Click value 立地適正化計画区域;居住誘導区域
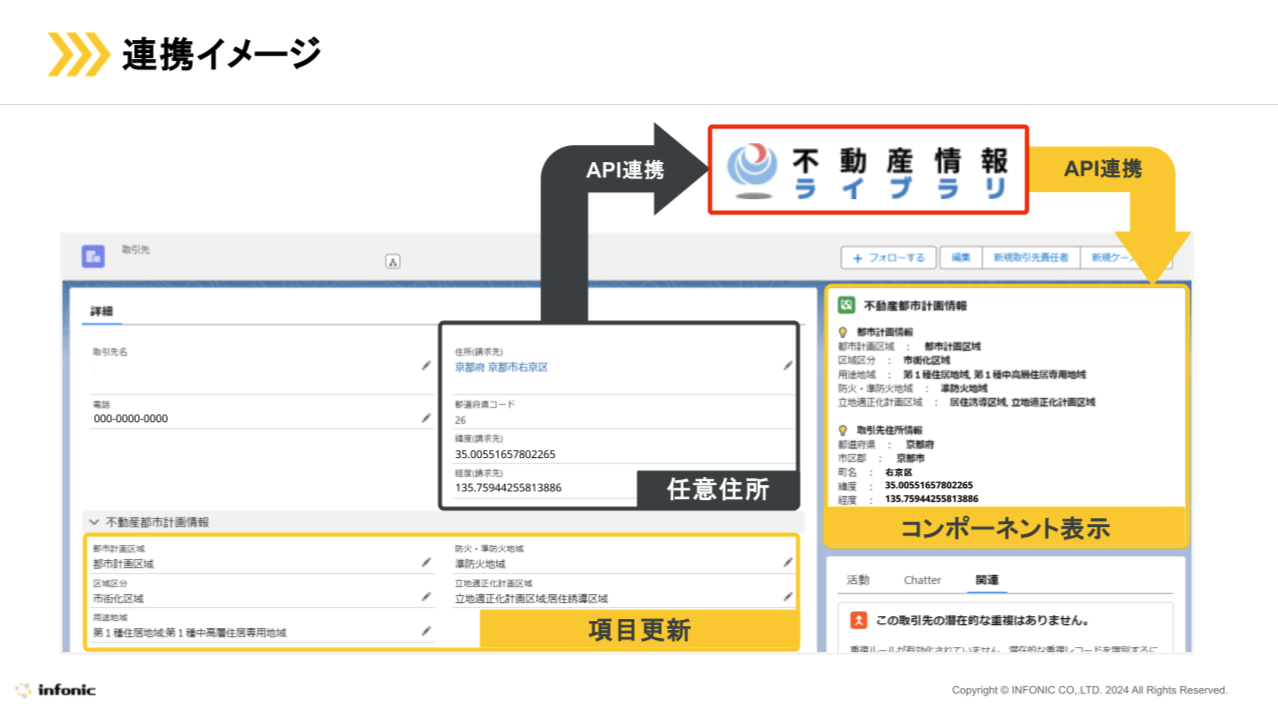Viewport: 1278px width, 720px height. point(531,599)
